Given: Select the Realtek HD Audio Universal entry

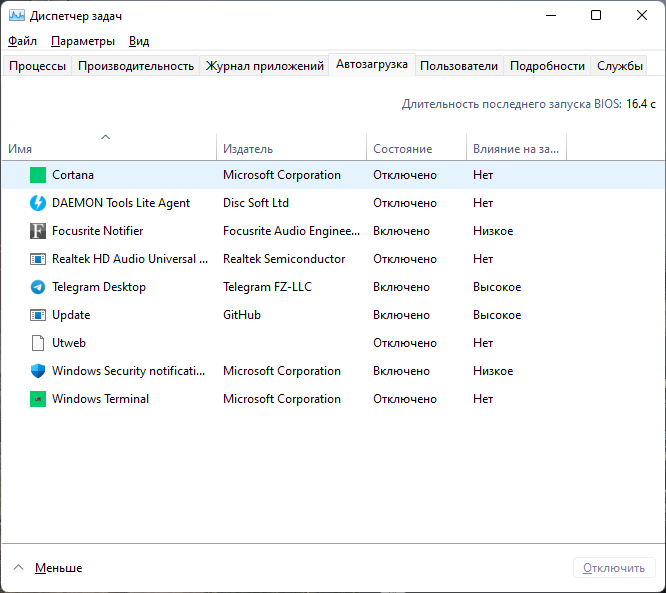Looking at the screenshot, I should 130,259.
